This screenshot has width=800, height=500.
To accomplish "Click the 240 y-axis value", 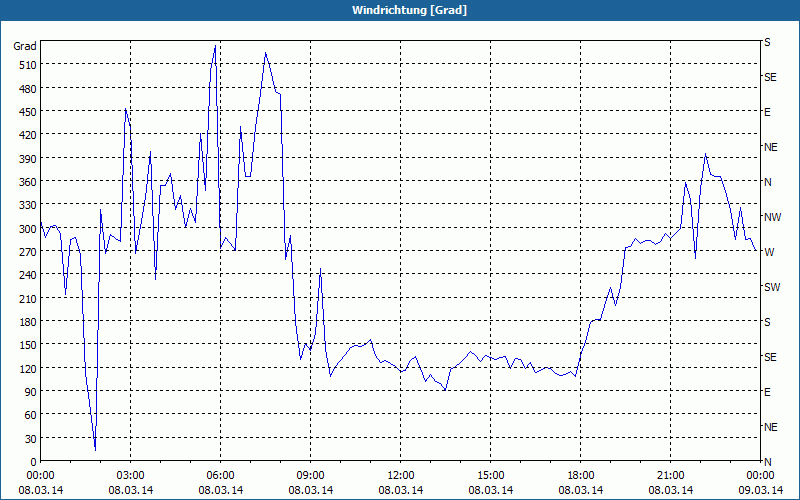I will [28, 276].
